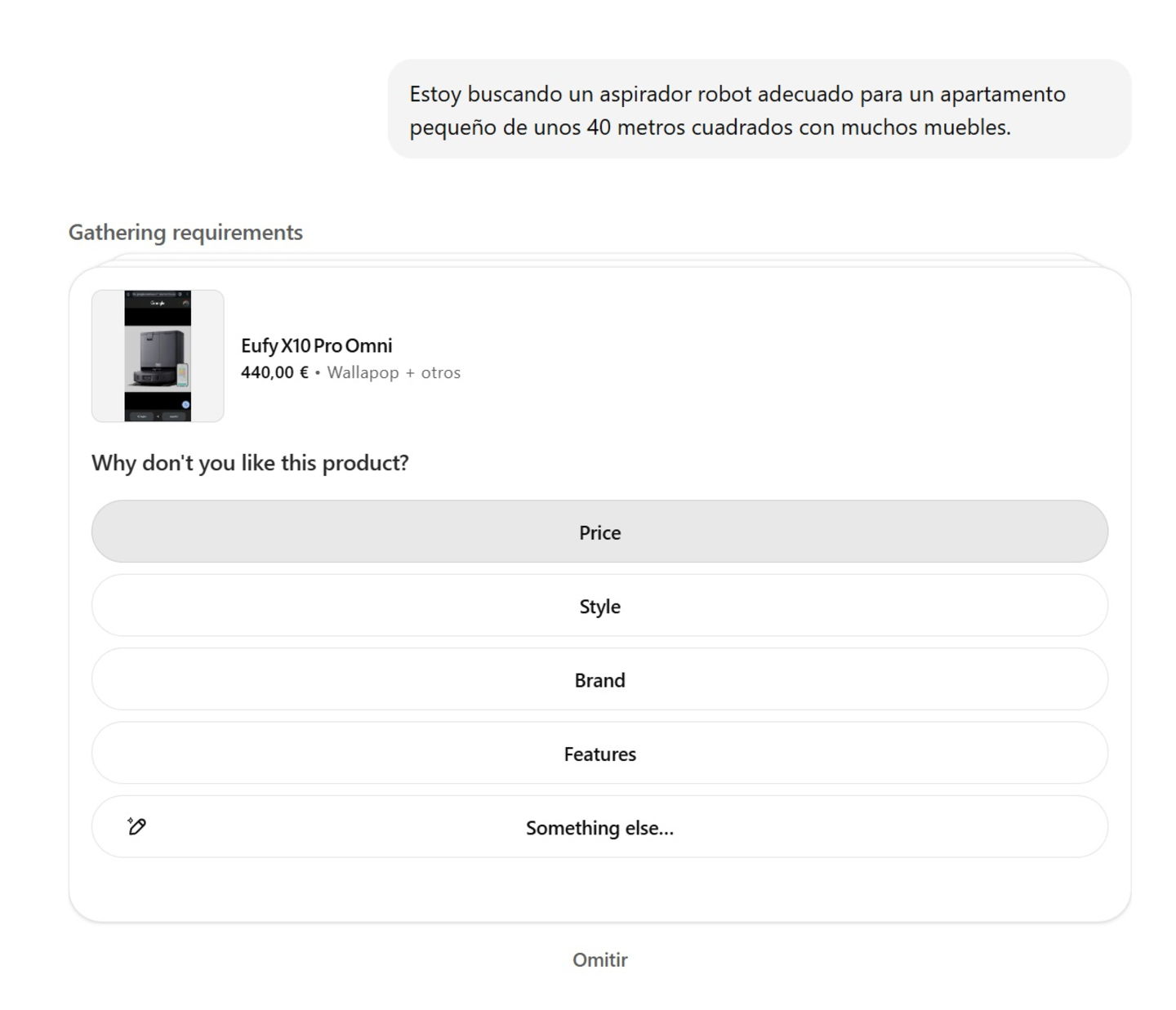
Task: Select the Features option
Action: [599, 754]
